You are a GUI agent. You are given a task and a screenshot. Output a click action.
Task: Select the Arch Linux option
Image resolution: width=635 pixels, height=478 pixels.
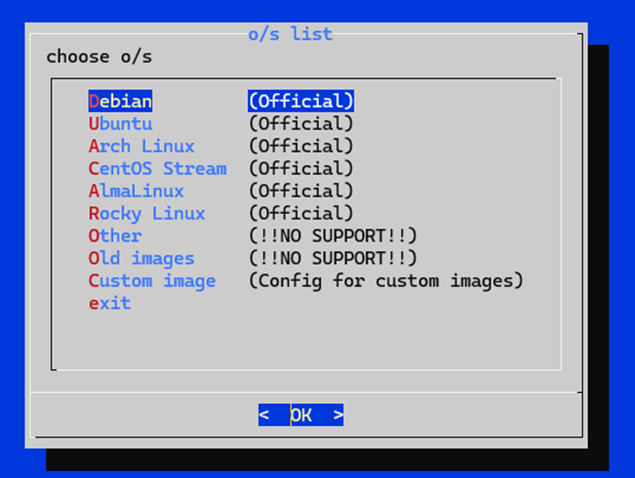(x=141, y=146)
